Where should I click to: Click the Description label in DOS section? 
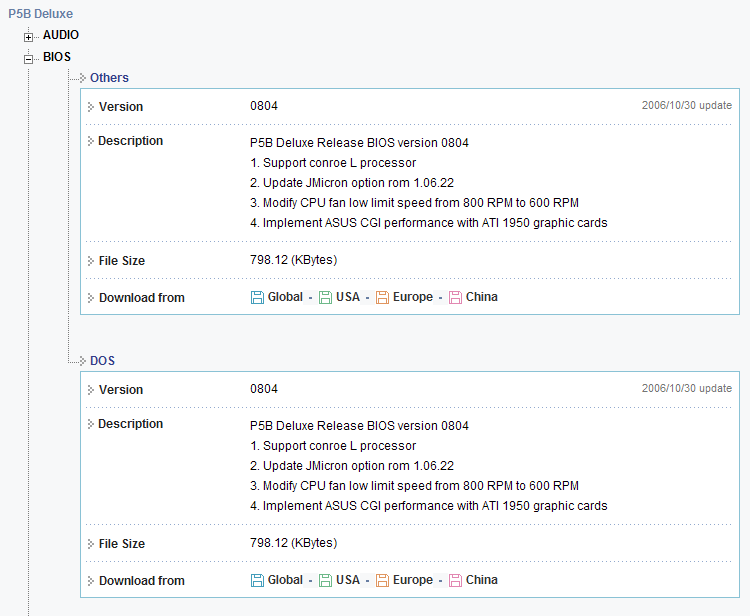(130, 424)
